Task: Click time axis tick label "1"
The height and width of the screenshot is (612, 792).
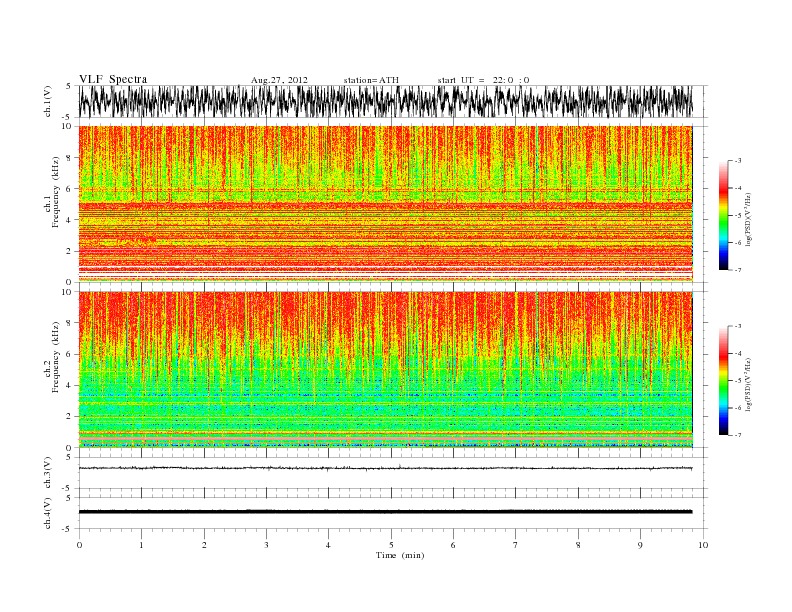Action: click(141, 545)
